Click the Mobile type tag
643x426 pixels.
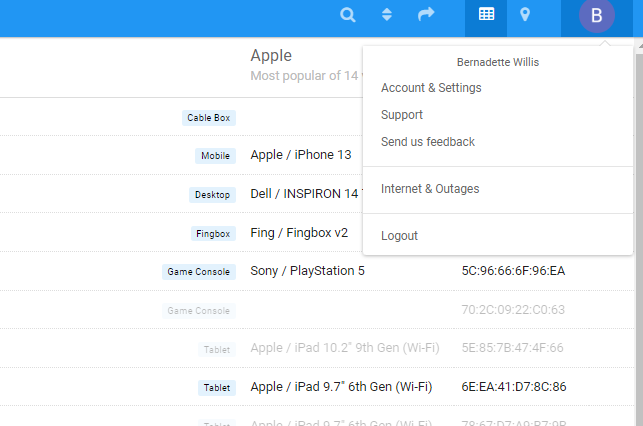tap(215, 156)
